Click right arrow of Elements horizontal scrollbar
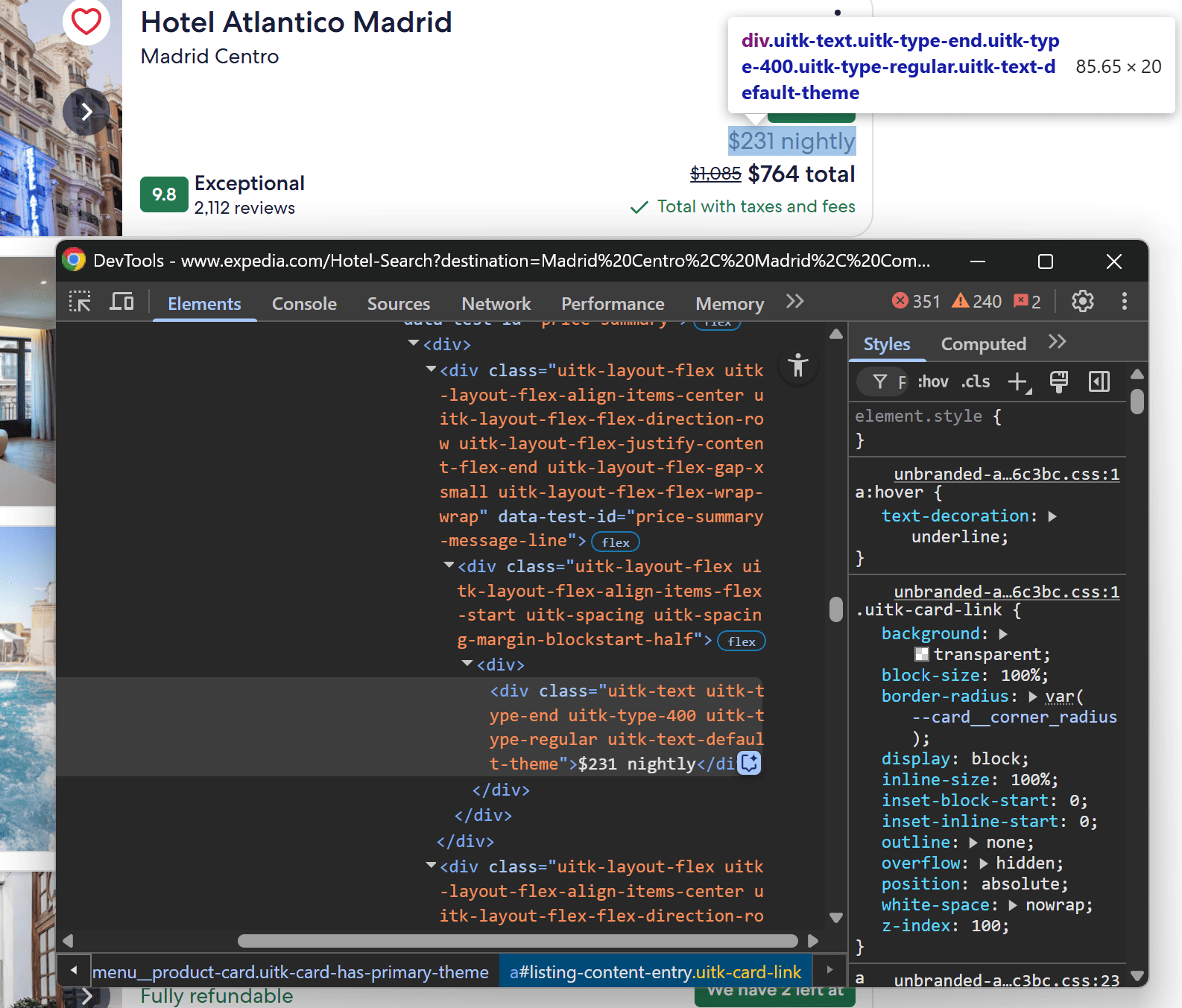 click(x=813, y=940)
